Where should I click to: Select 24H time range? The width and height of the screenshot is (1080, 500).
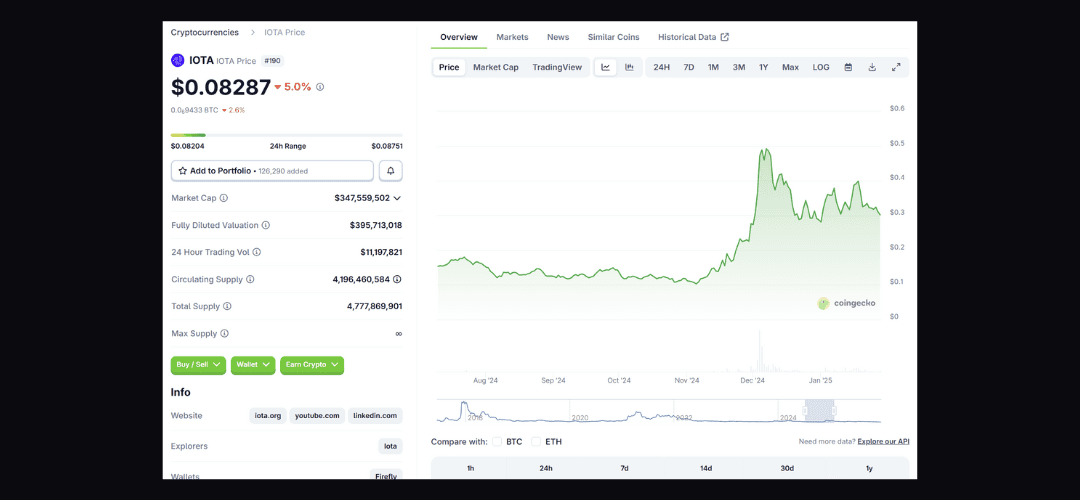click(661, 67)
